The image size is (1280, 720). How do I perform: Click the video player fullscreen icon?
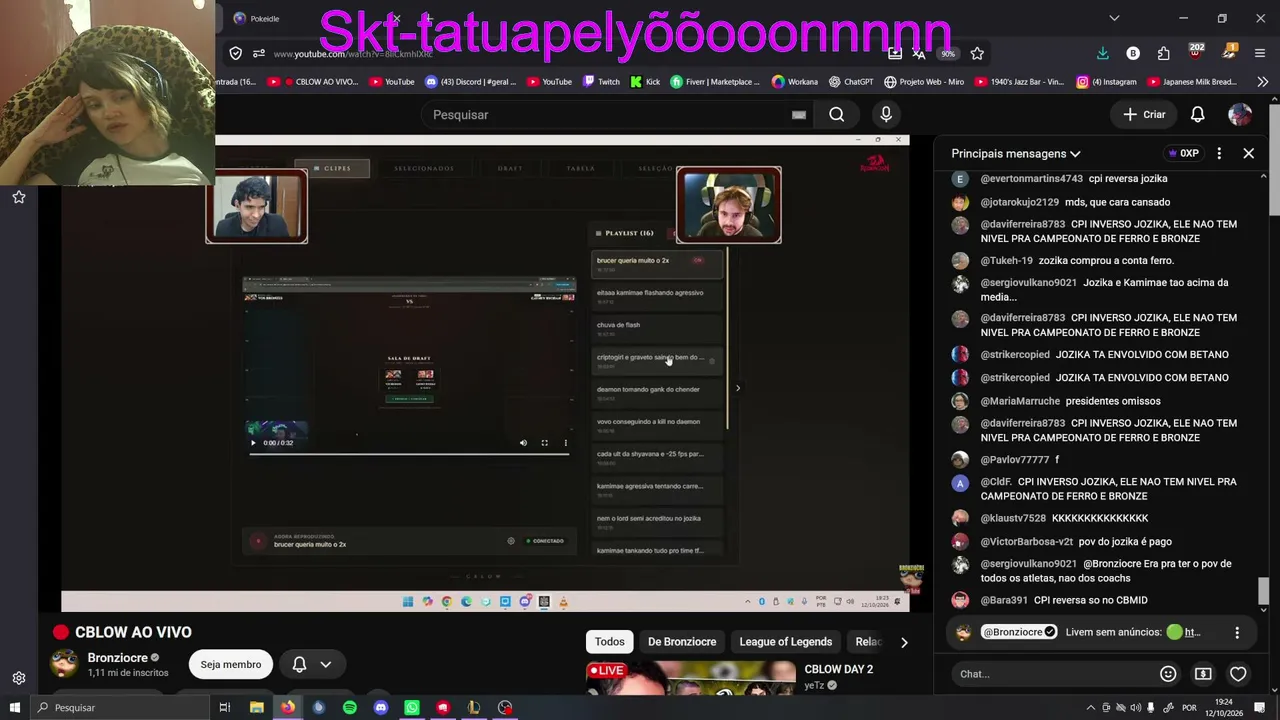tap(544, 443)
